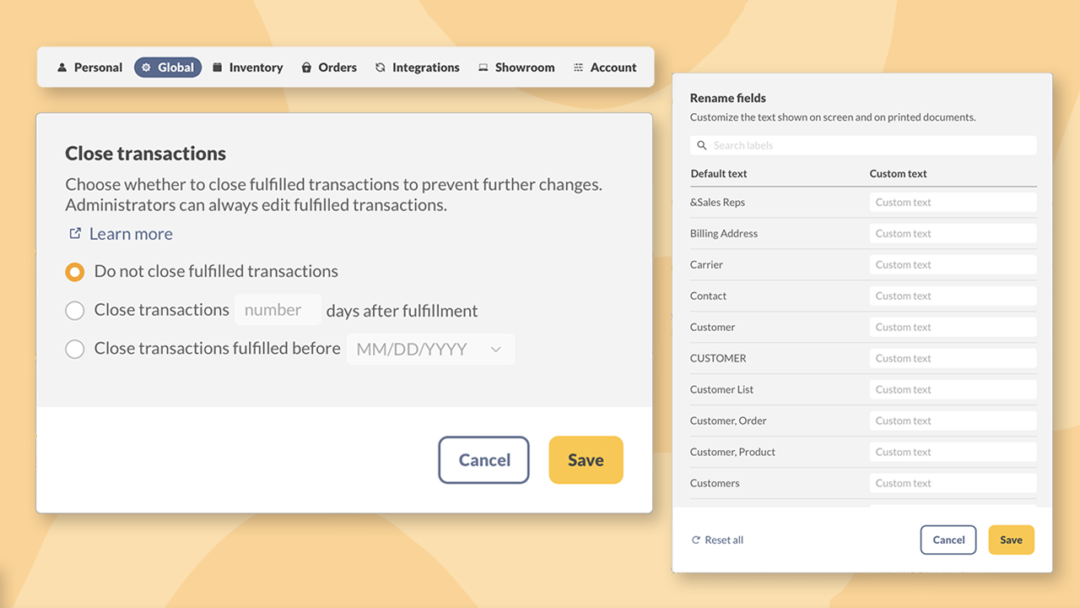Click the Custom text field for Billing Address
Image resolution: width=1080 pixels, height=608 pixels.
coord(952,233)
